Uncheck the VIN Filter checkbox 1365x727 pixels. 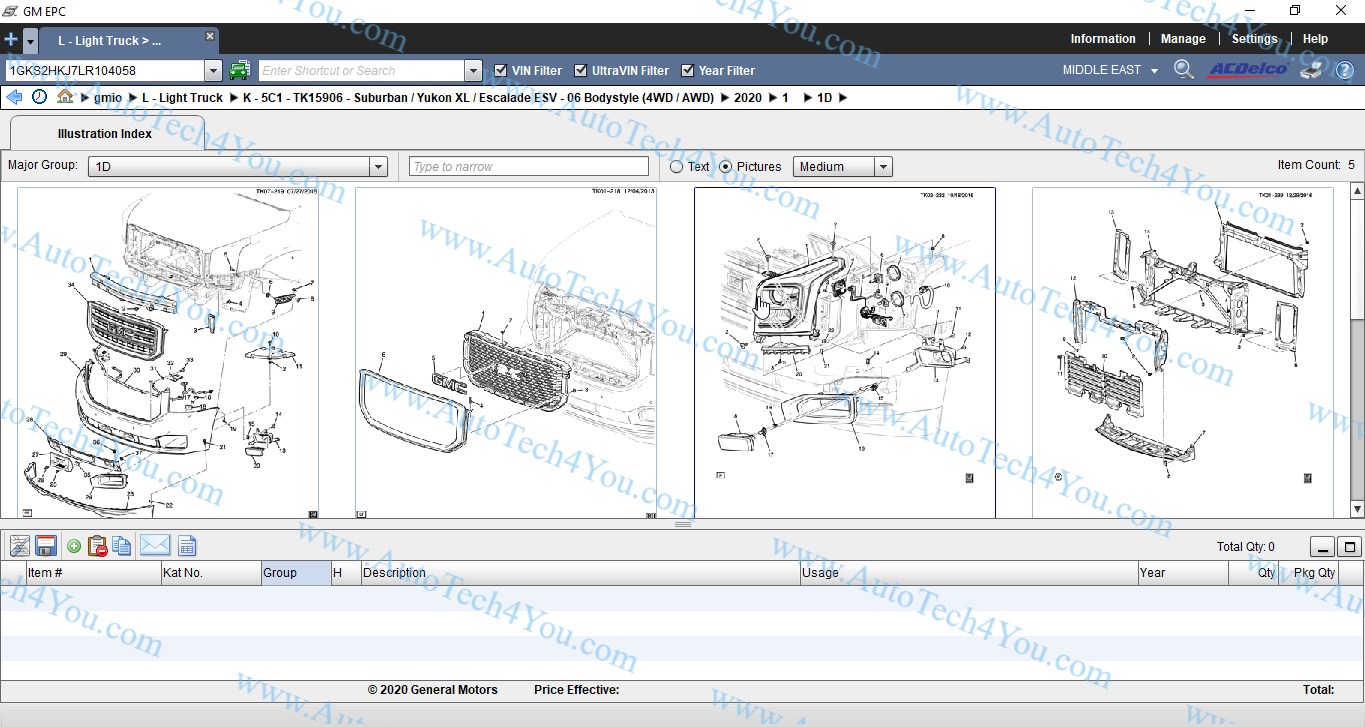pos(502,70)
